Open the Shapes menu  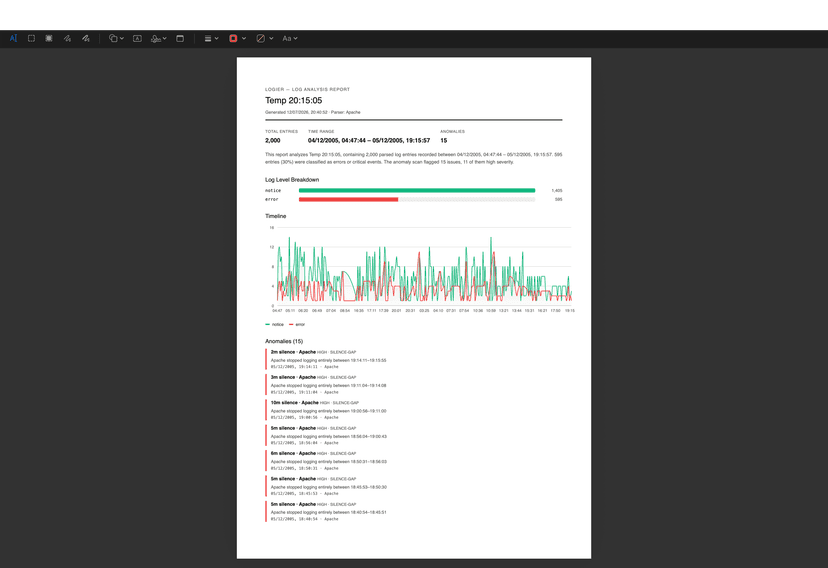click(x=116, y=38)
